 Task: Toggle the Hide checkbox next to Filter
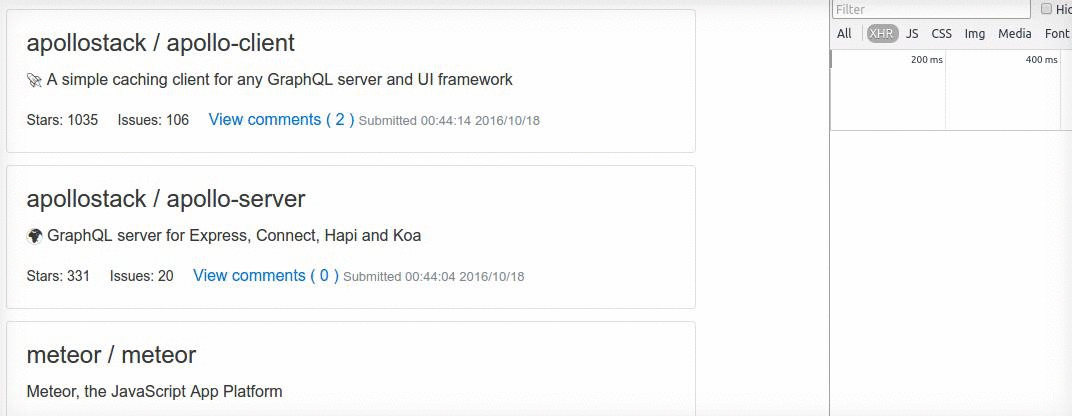pyautogui.click(x=1046, y=9)
